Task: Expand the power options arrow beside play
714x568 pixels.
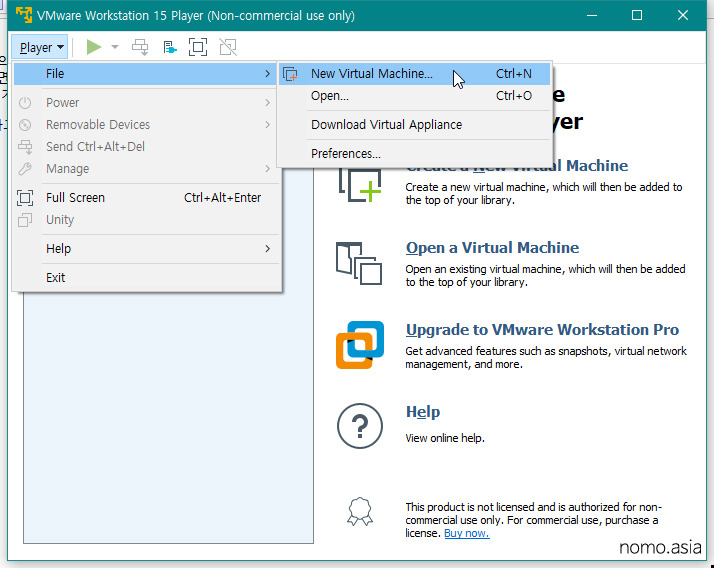Action: 115,47
